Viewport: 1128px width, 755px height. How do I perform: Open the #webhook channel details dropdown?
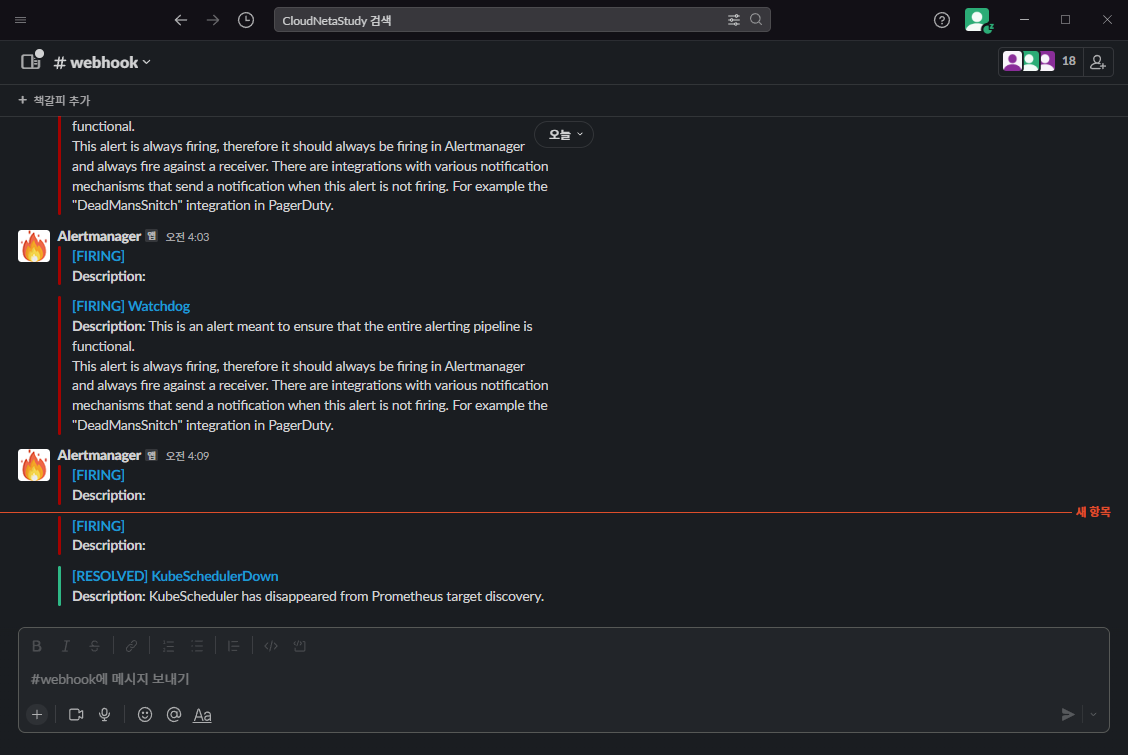click(103, 62)
